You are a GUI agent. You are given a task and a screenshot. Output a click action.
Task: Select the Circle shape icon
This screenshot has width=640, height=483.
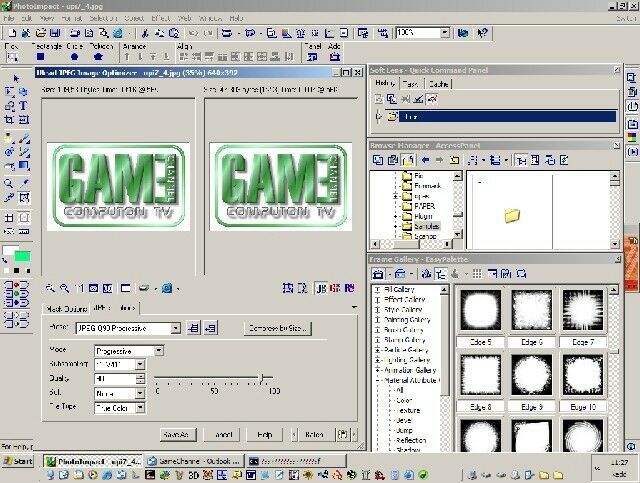tap(72, 57)
